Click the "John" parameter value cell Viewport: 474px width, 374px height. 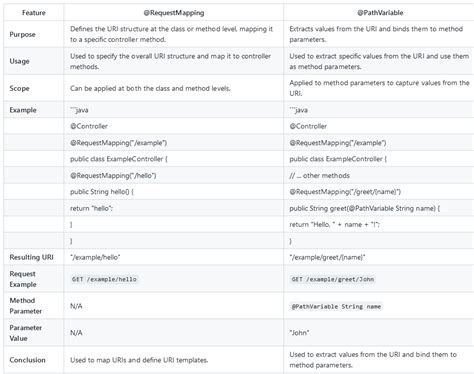coord(299,333)
